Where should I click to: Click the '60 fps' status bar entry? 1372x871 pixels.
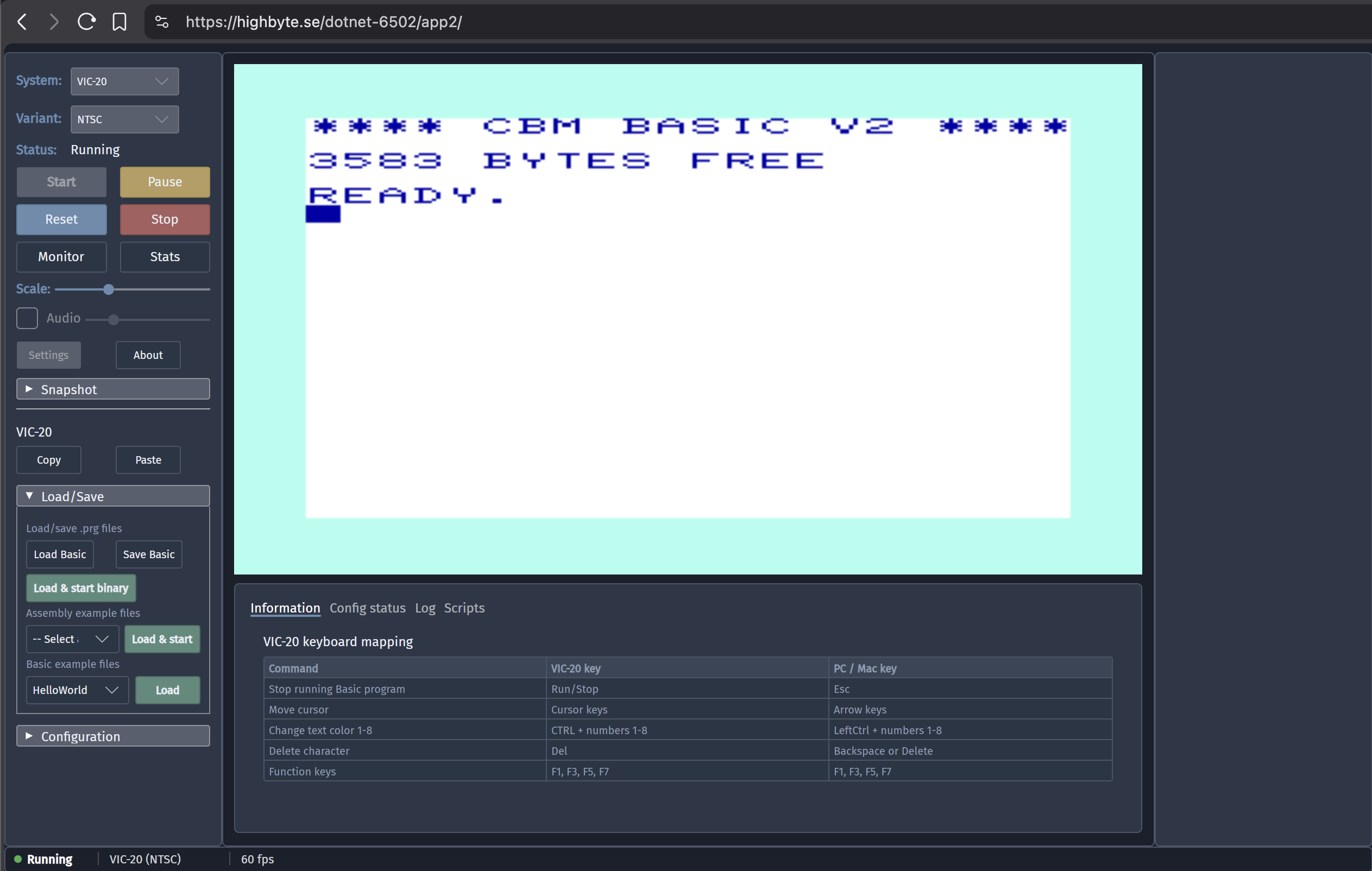tap(257, 859)
